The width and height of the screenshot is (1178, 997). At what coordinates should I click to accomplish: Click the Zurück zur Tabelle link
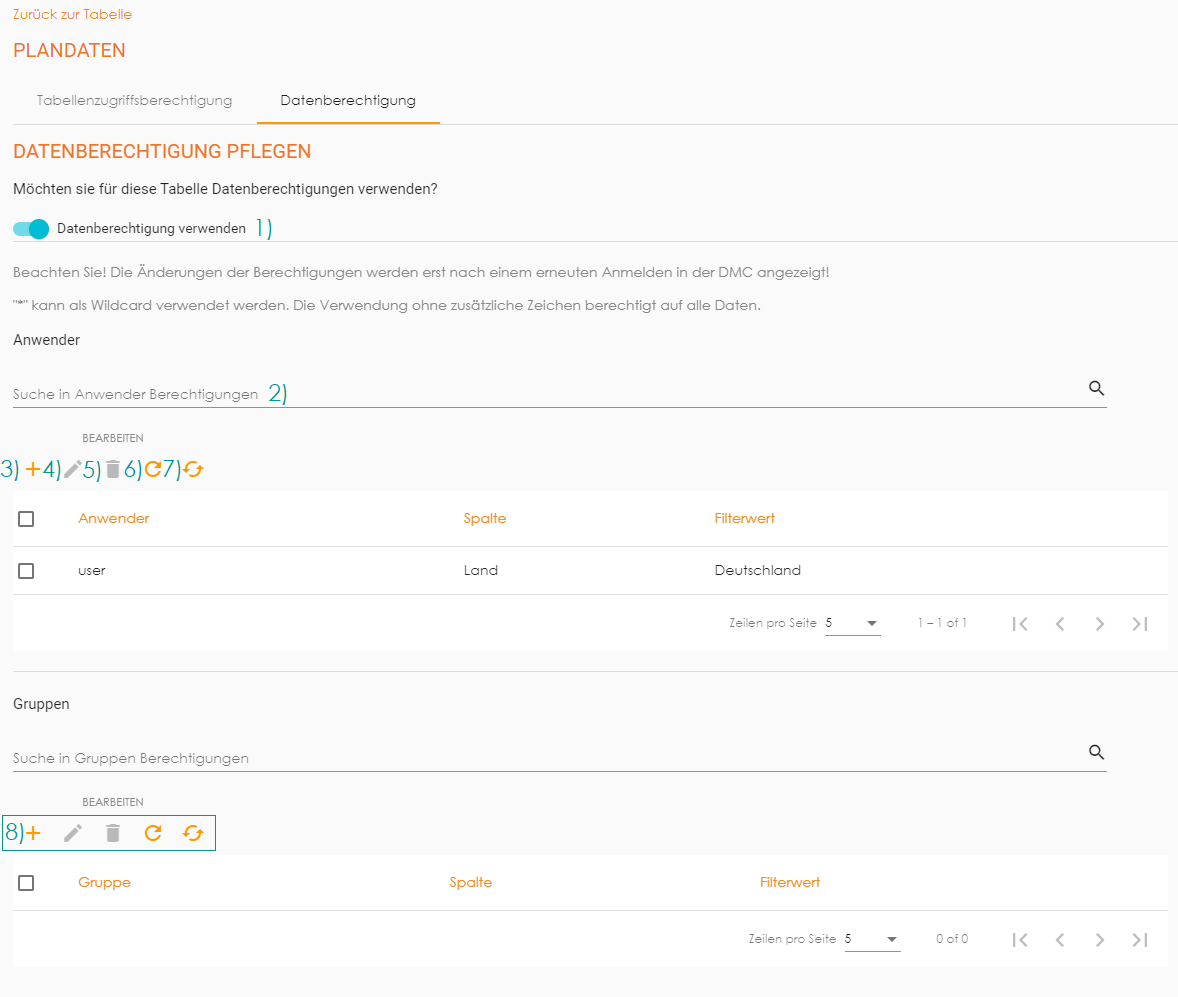(72, 15)
